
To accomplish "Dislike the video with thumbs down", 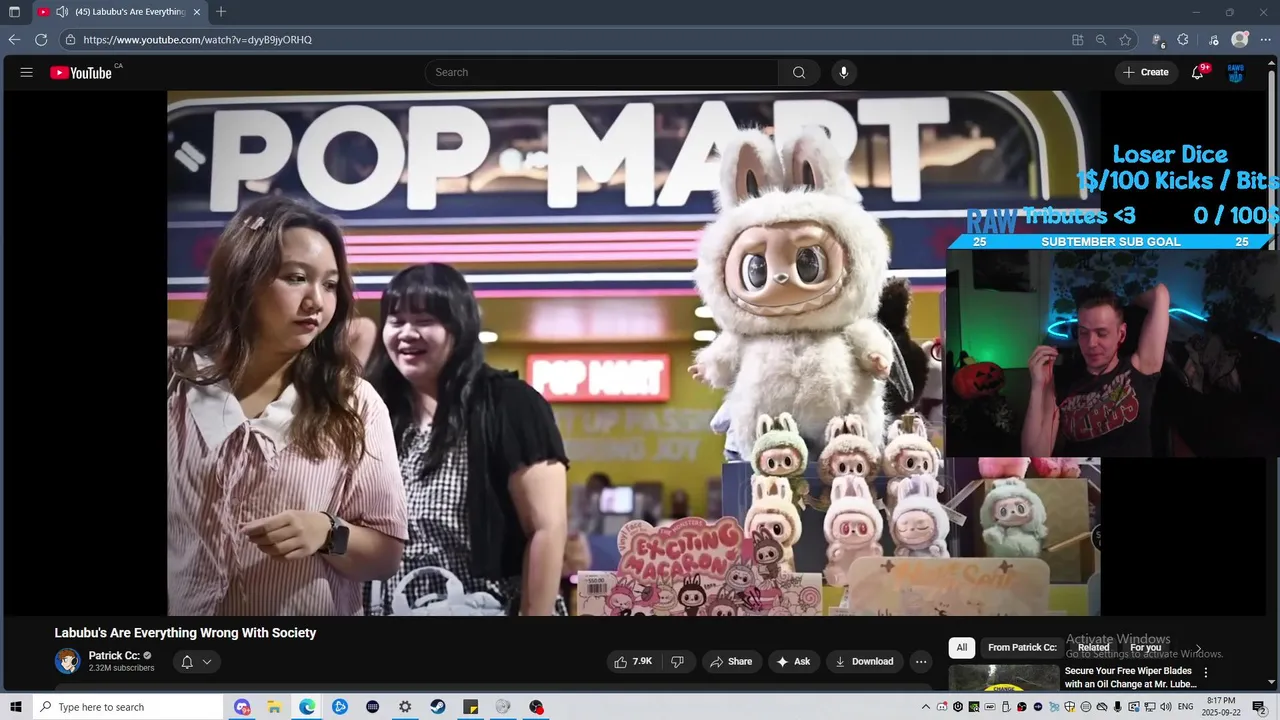I will point(677,661).
